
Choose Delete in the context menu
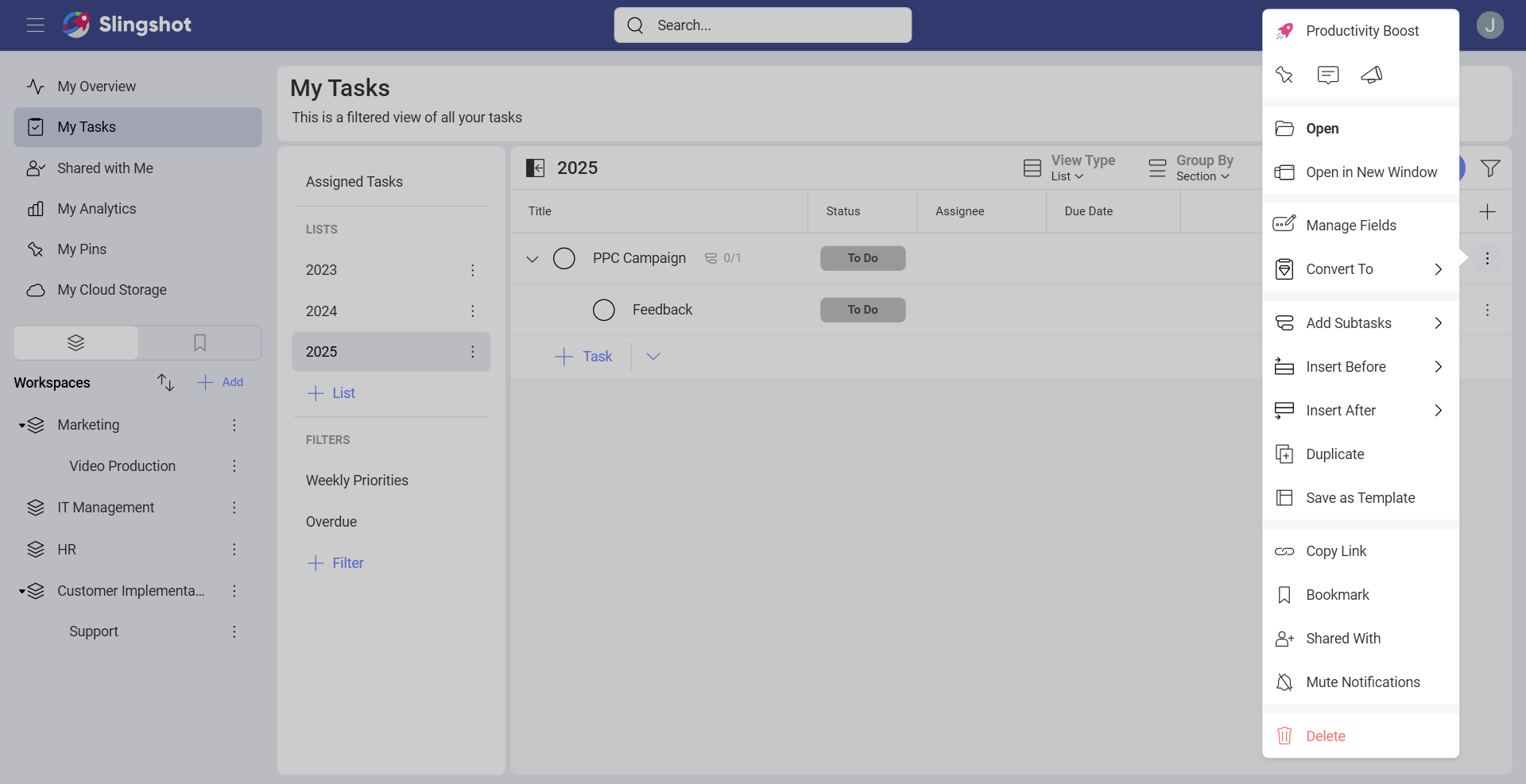coord(1361,736)
